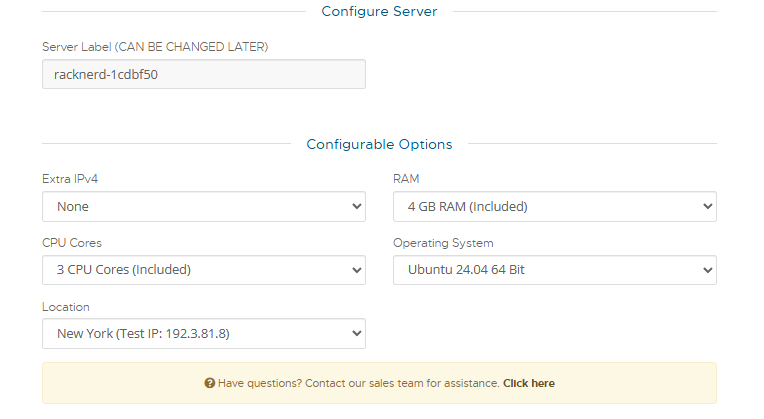The height and width of the screenshot is (419, 764).
Task: Click the arrow on Extra IPv4 select
Action: [x=357, y=207]
